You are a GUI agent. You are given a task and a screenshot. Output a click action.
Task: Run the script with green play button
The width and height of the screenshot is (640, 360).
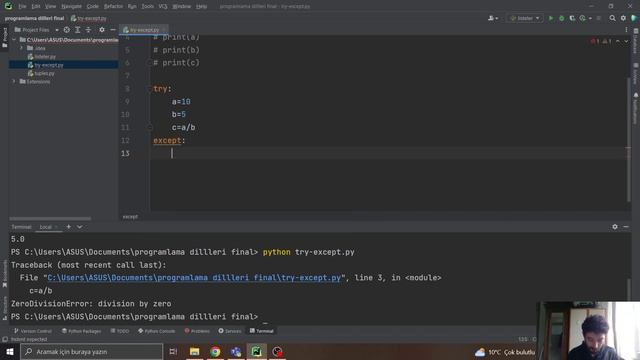click(551, 18)
